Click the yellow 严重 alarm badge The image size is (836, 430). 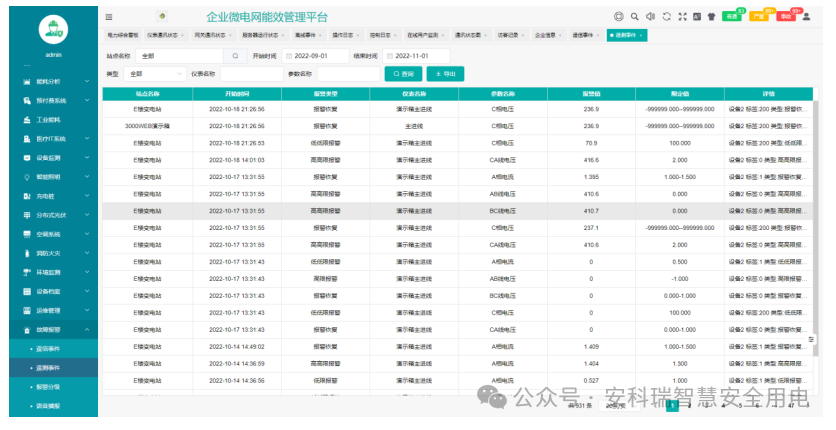click(x=759, y=17)
